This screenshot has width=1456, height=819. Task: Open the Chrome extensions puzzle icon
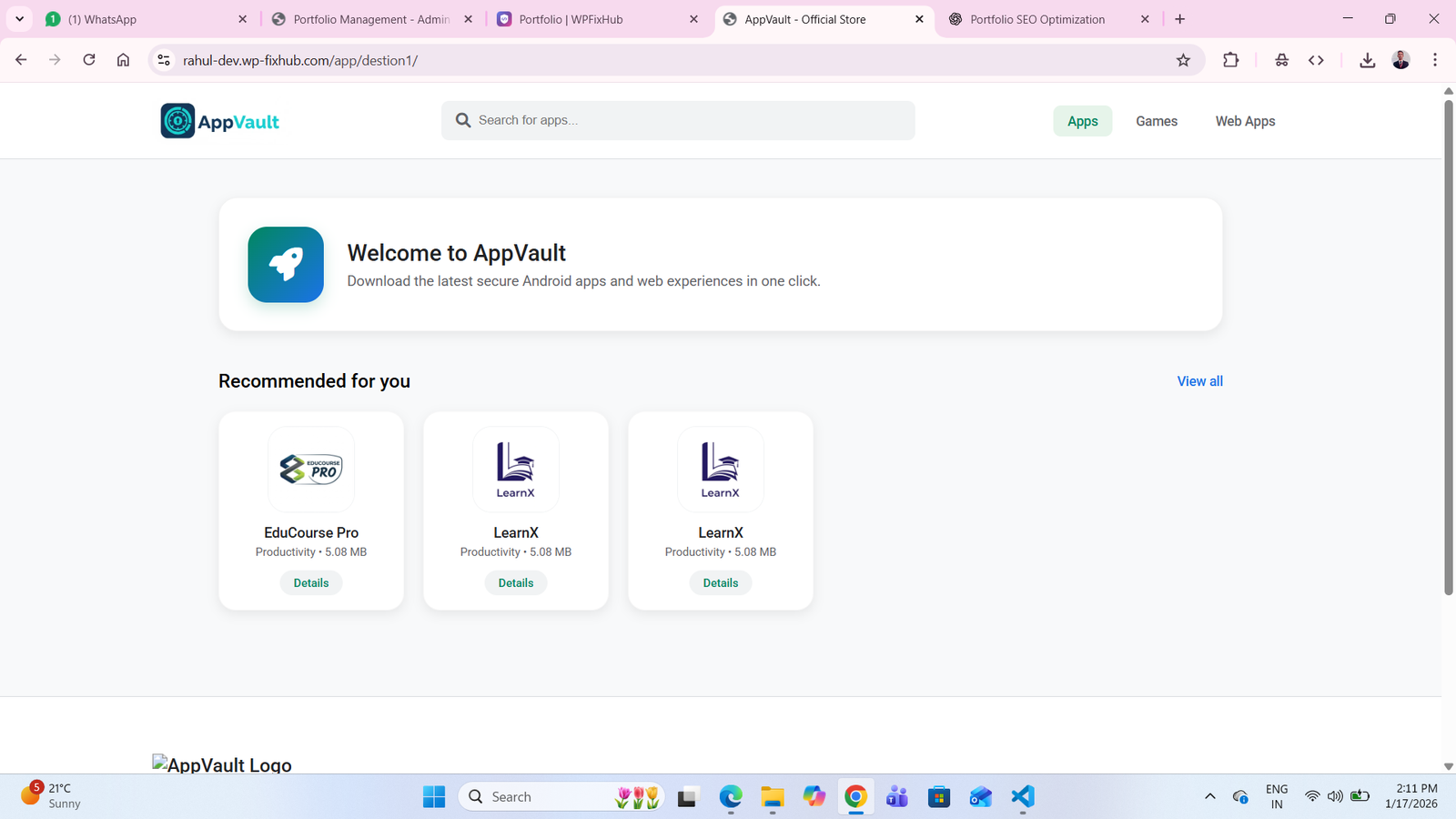1230,60
